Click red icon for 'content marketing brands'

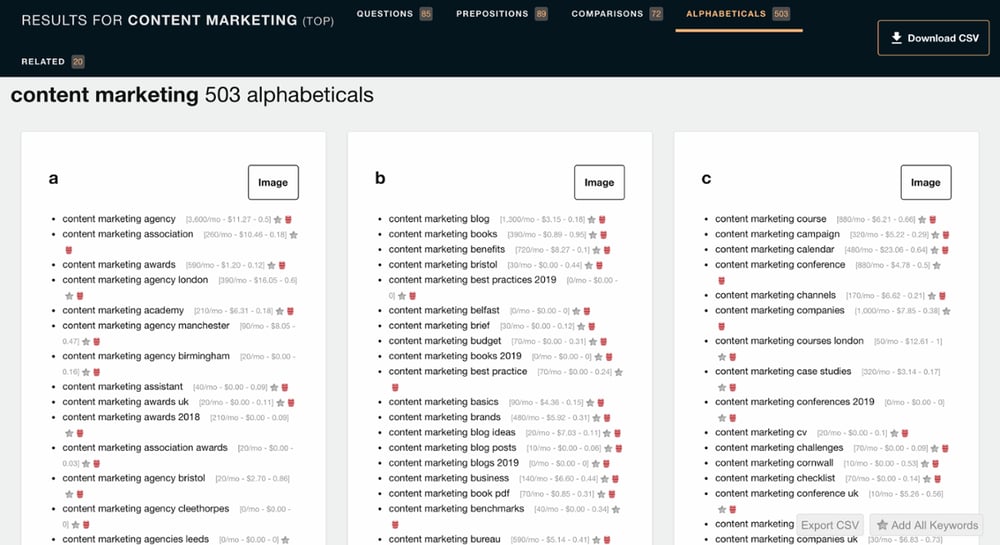tap(607, 418)
